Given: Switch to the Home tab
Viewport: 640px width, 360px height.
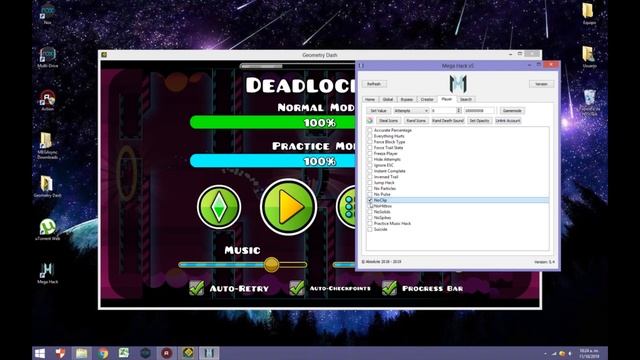Looking at the screenshot, I should pos(370,99).
